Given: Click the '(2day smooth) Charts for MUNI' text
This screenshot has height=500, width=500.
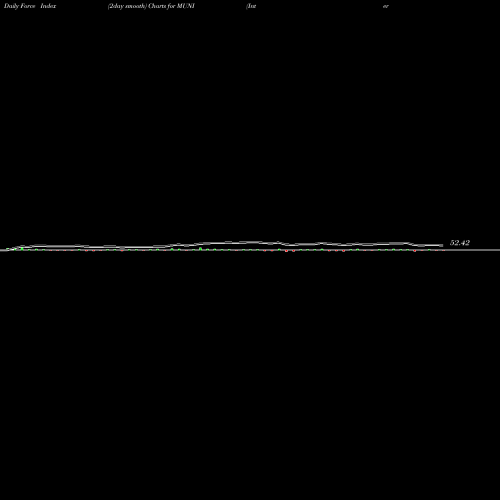Looking at the screenshot, I should 151,6.
